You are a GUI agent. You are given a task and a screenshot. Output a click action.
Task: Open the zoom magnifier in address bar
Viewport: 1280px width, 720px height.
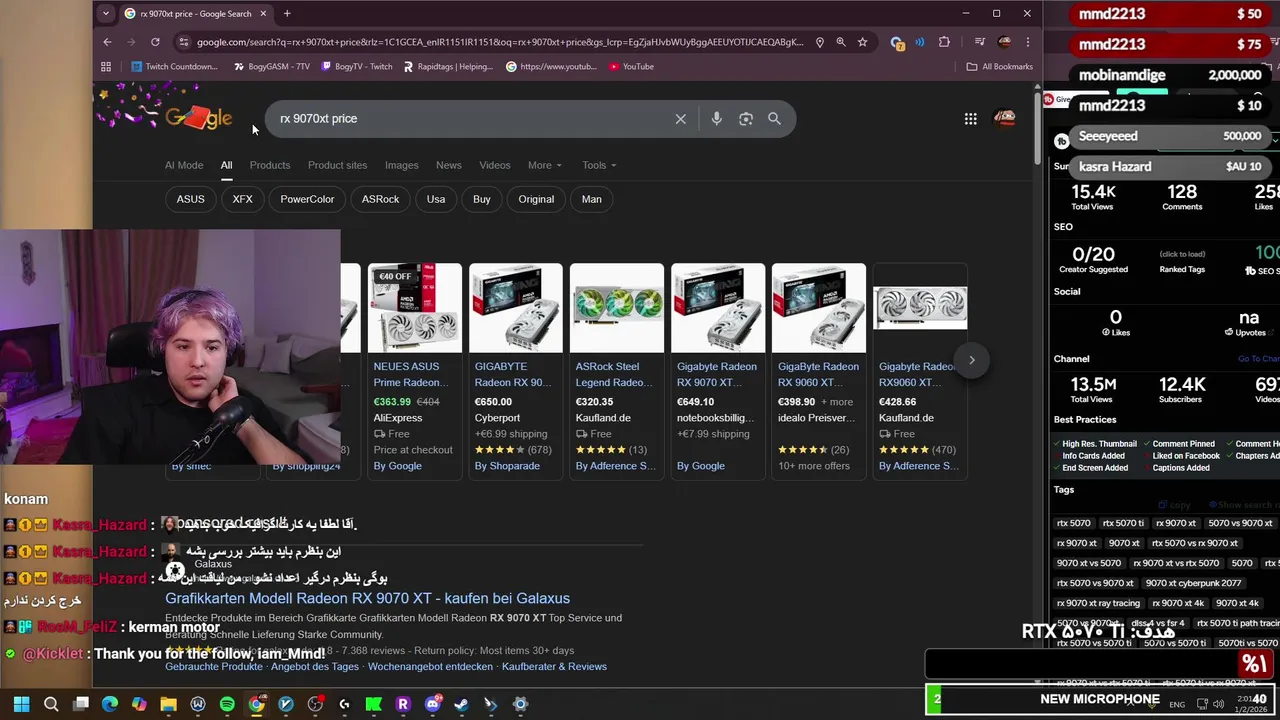pos(841,42)
